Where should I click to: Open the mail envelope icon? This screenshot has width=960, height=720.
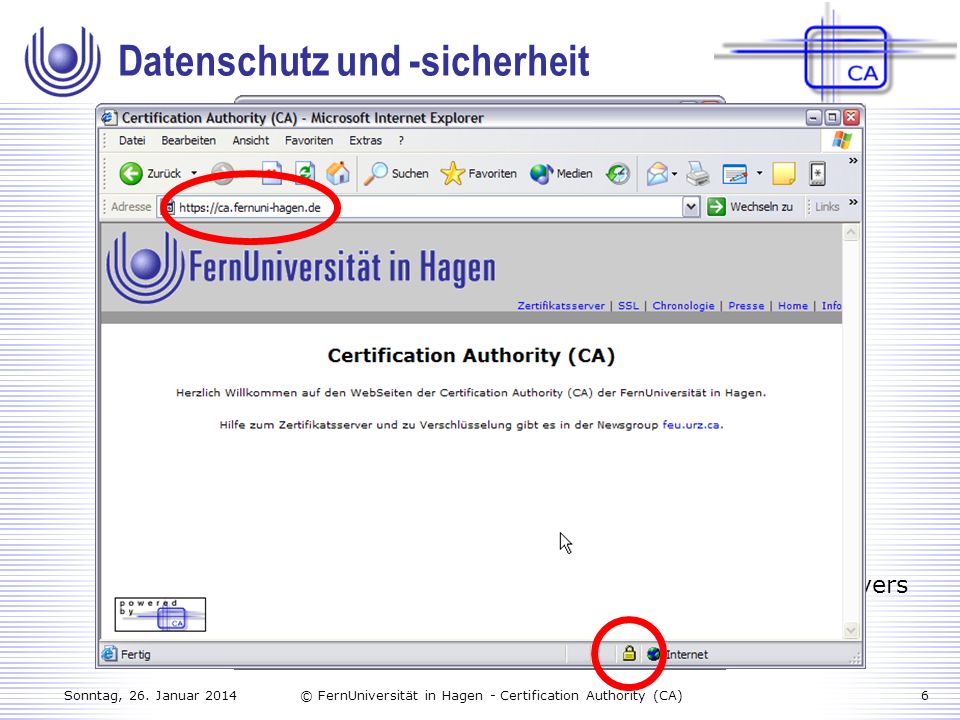(657, 174)
